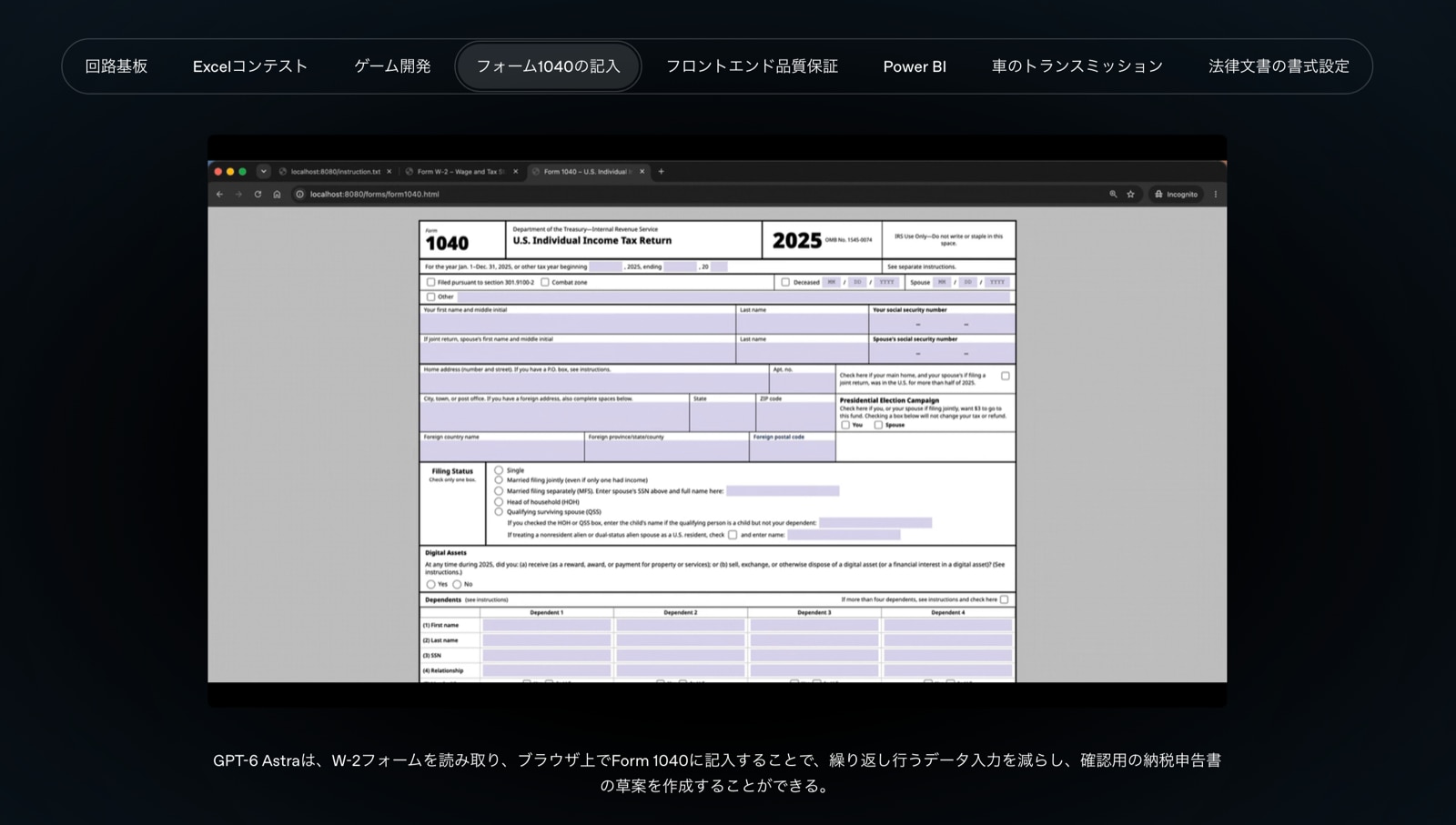Switch to the localhost instruction.txt tab
The height and width of the screenshot is (825, 1456).
click(x=336, y=171)
